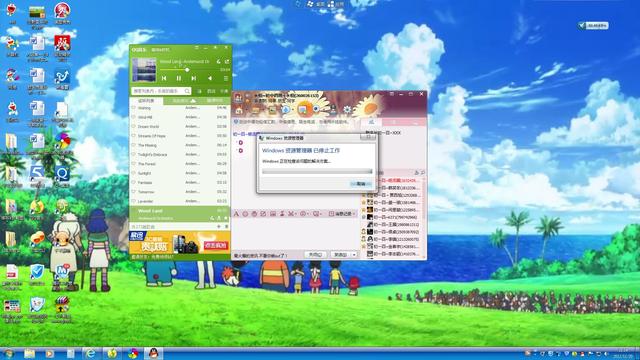640x360 pixels.
Task: Click the progress bar in the error dialog
Action: (x=317, y=172)
